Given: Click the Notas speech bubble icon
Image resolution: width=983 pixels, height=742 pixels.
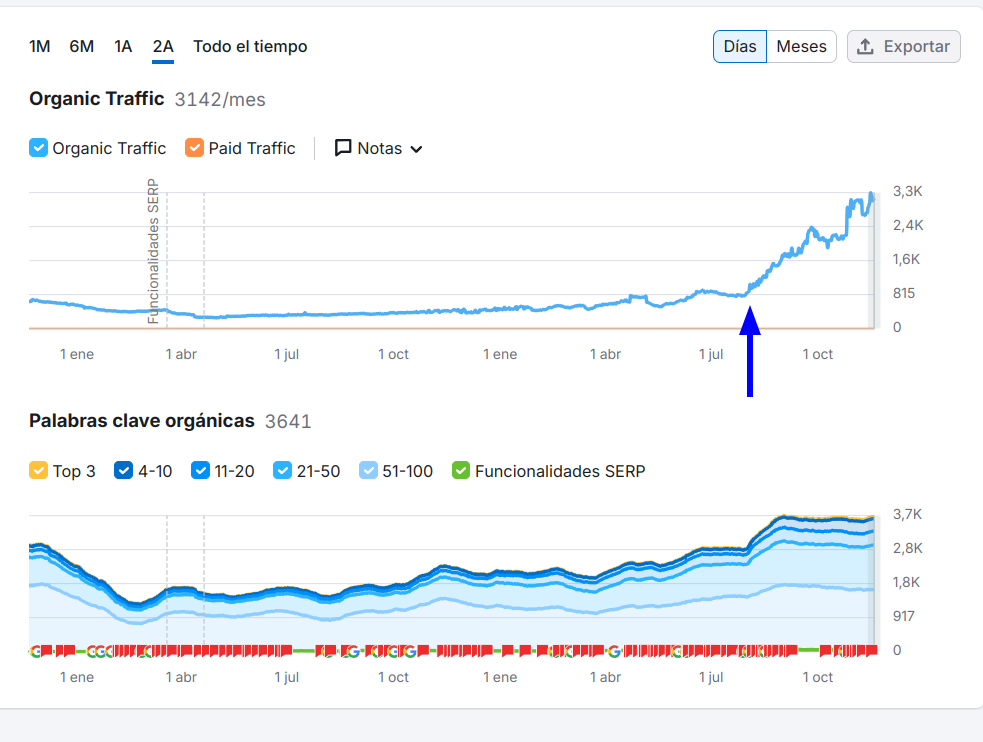Looking at the screenshot, I should [x=343, y=148].
